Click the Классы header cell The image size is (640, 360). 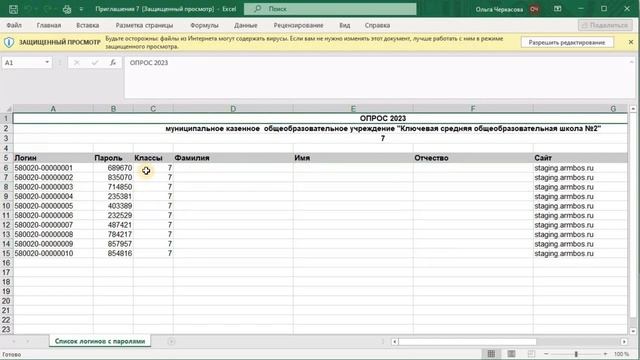click(153, 158)
